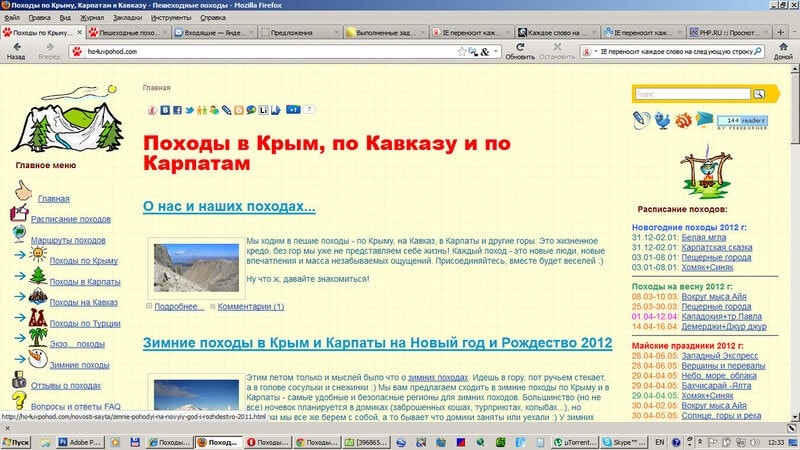This screenshot has width=800, height=450.
Task: Click the site search input field
Action: (690, 94)
